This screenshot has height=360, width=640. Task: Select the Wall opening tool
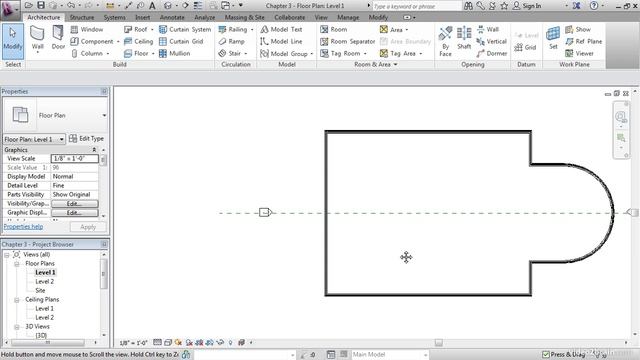[488, 29]
